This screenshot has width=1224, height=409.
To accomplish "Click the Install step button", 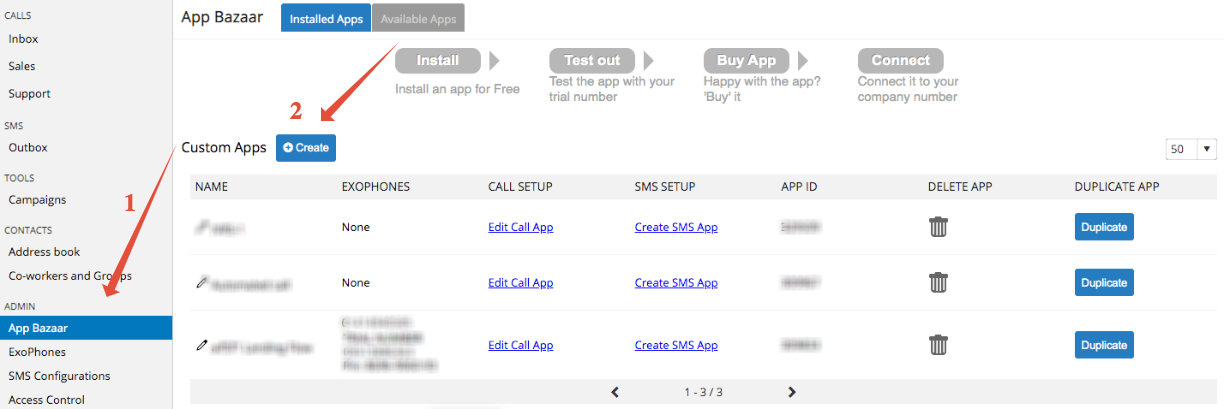I will click(438, 61).
